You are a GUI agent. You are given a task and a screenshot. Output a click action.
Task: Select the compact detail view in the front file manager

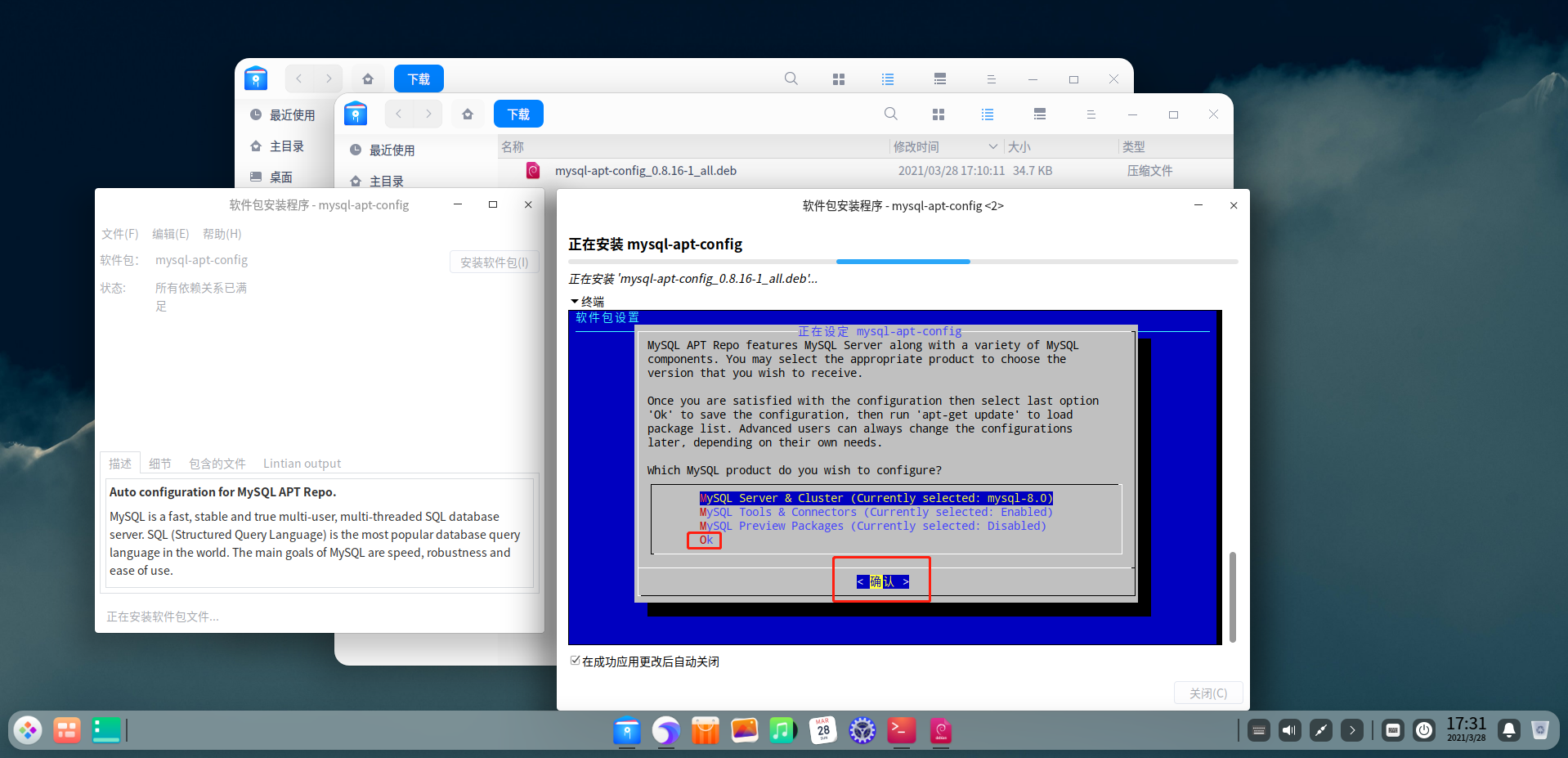click(1040, 114)
